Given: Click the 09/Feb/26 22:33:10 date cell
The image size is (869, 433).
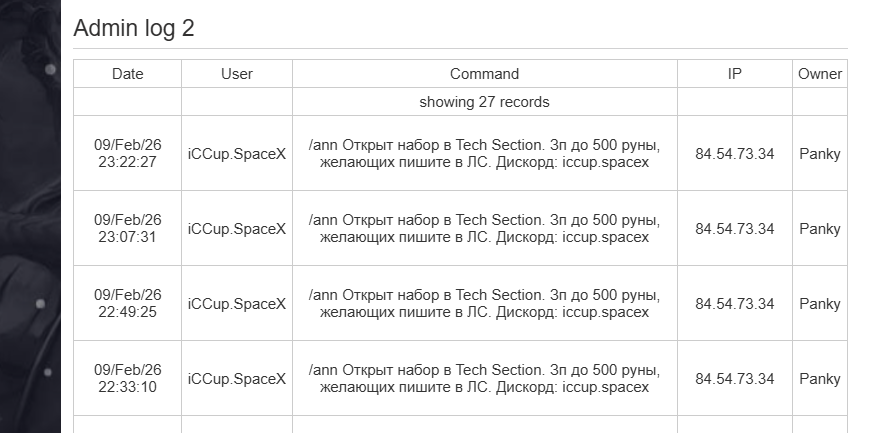Looking at the screenshot, I should click(x=127, y=378).
